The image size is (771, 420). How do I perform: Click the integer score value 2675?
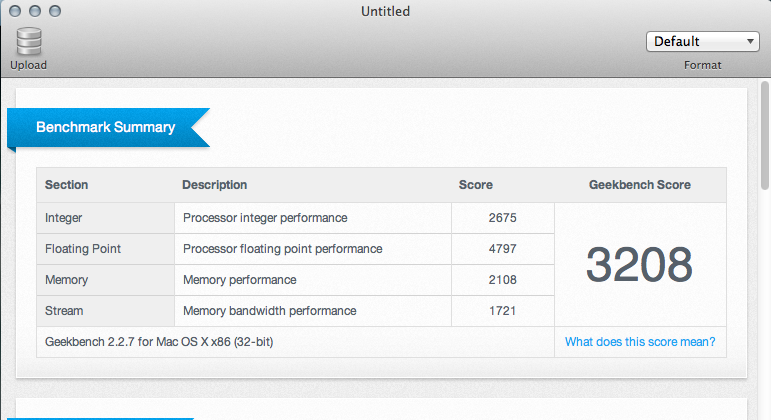(x=502, y=217)
